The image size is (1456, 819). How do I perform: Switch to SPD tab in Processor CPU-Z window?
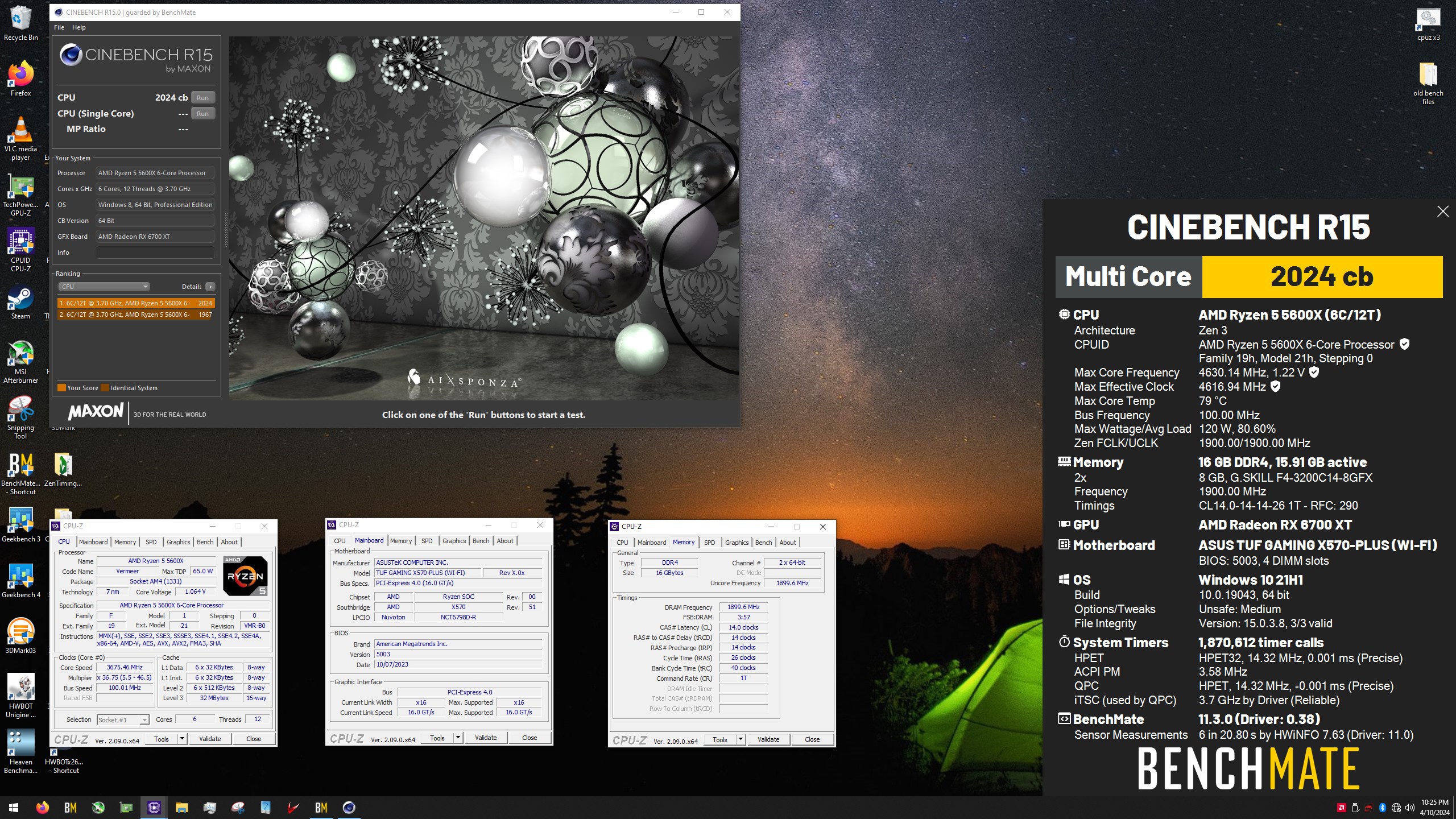click(151, 542)
